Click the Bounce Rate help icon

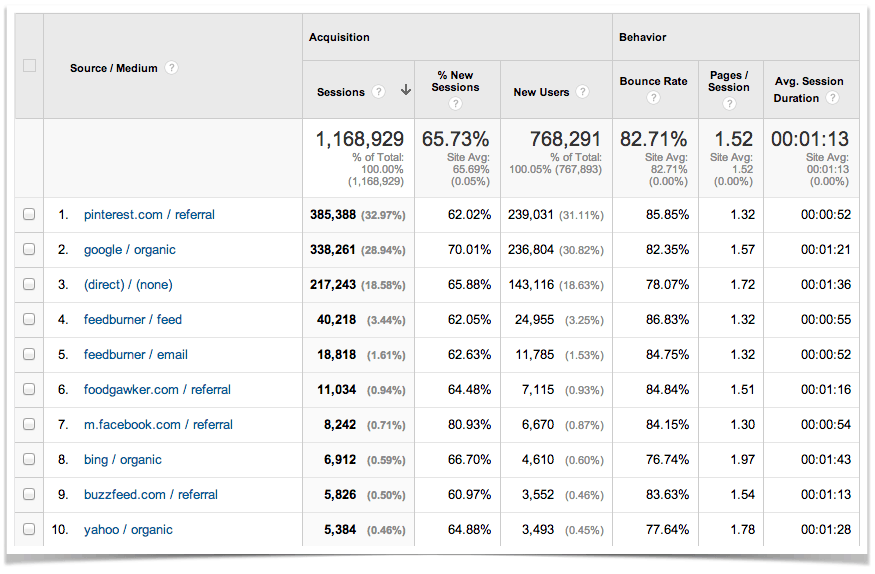coord(653,98)
